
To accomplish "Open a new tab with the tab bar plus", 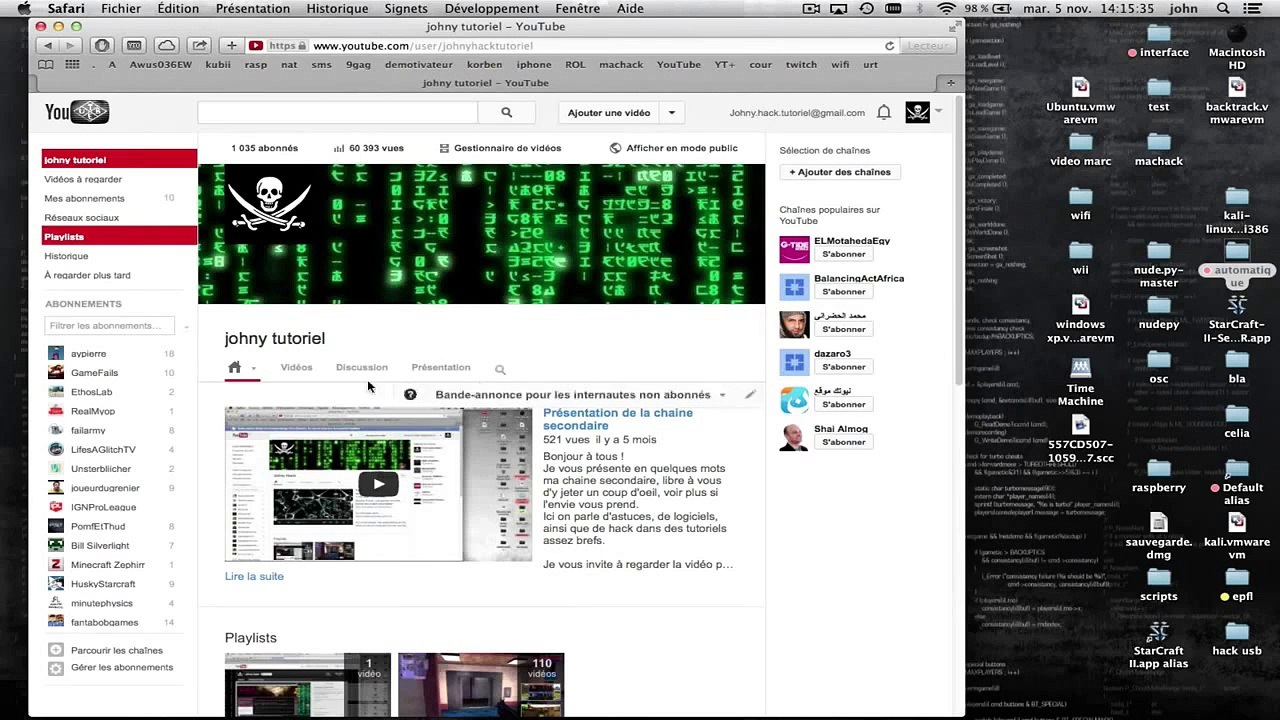I will [950, 83].
